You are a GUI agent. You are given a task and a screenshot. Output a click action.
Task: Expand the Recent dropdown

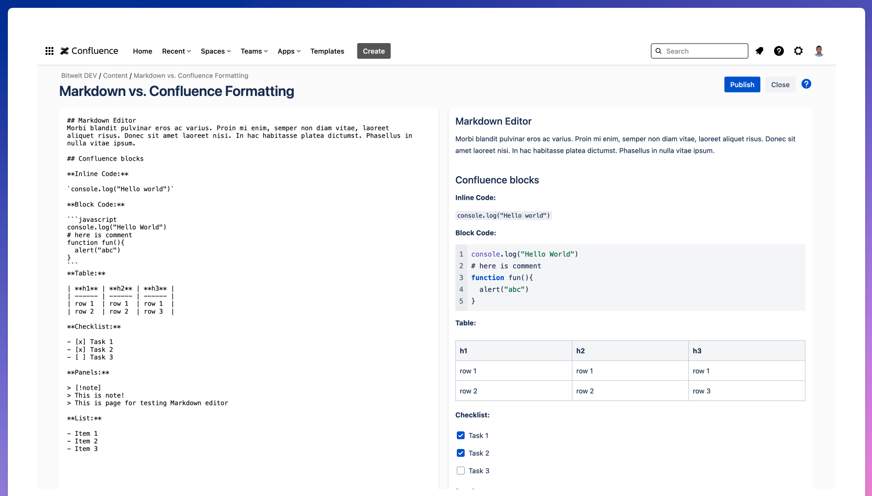[176, 51]
